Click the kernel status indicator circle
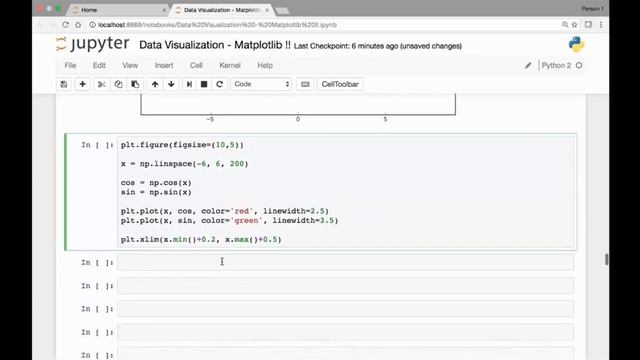 pyautogui.click(x=579, y=65)
